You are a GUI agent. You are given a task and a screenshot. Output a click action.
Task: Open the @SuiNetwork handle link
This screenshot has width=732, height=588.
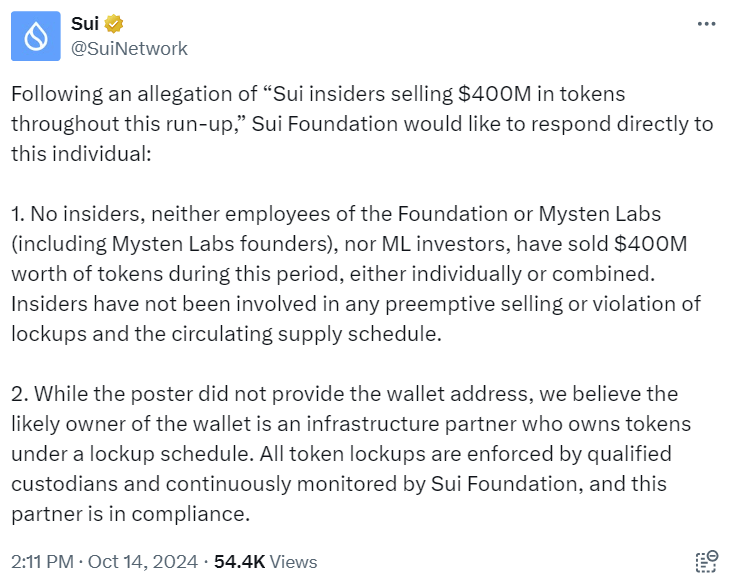coord(129,48)
